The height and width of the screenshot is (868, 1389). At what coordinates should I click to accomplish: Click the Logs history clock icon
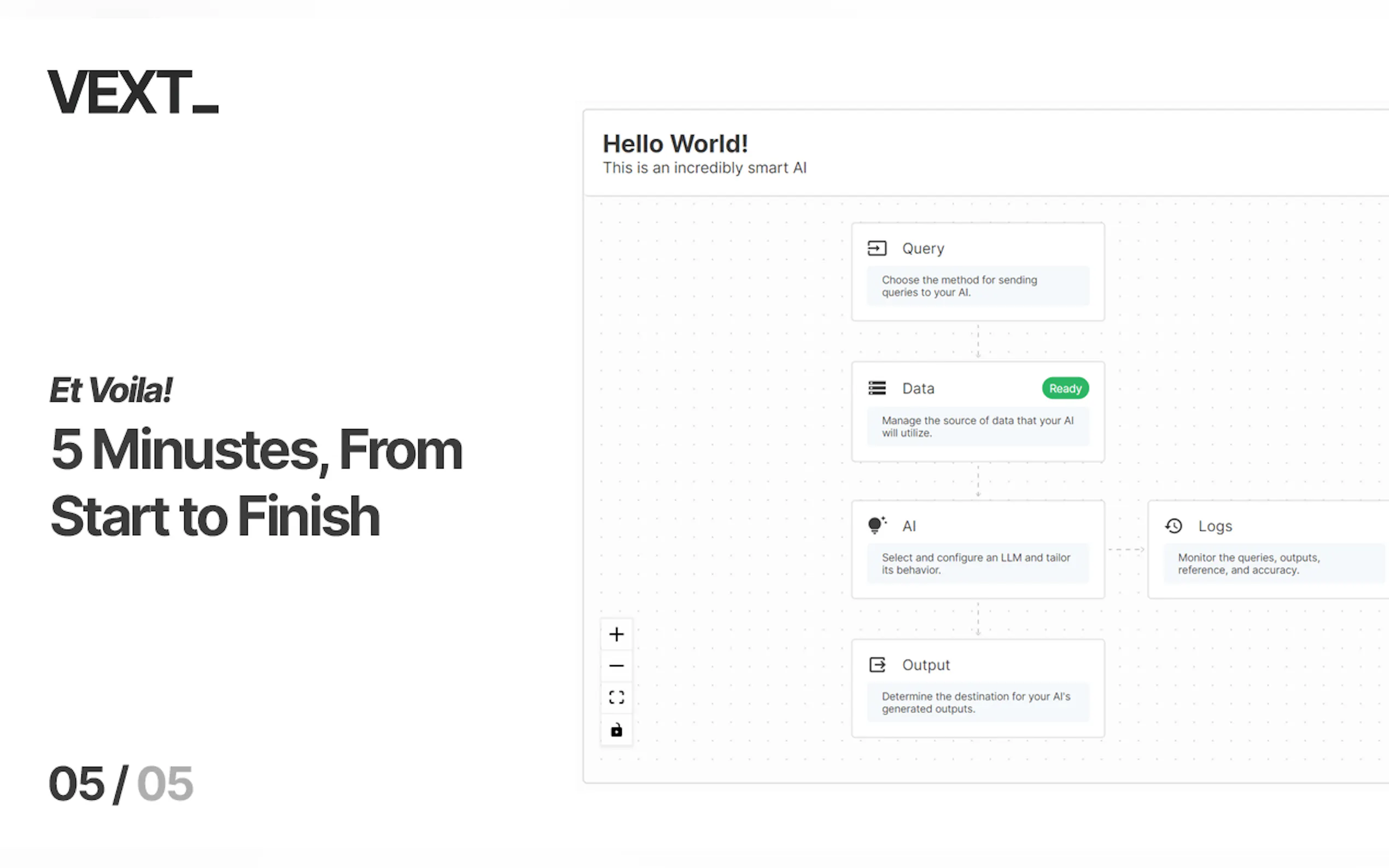pyautogui.click(x=1174, y=526)
